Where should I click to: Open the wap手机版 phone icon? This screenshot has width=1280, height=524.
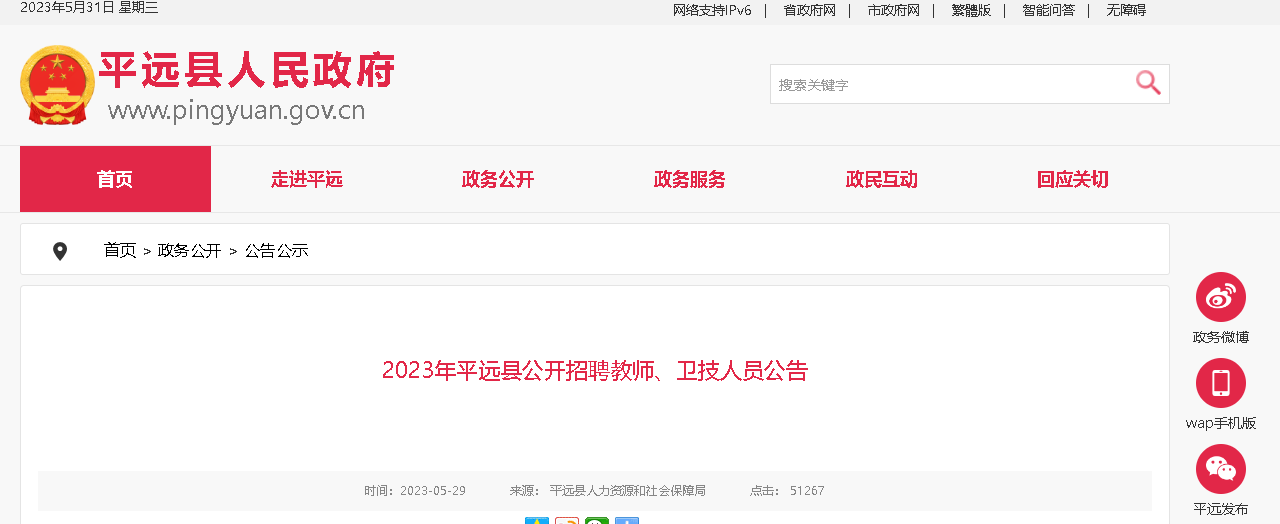point(1221,383)
